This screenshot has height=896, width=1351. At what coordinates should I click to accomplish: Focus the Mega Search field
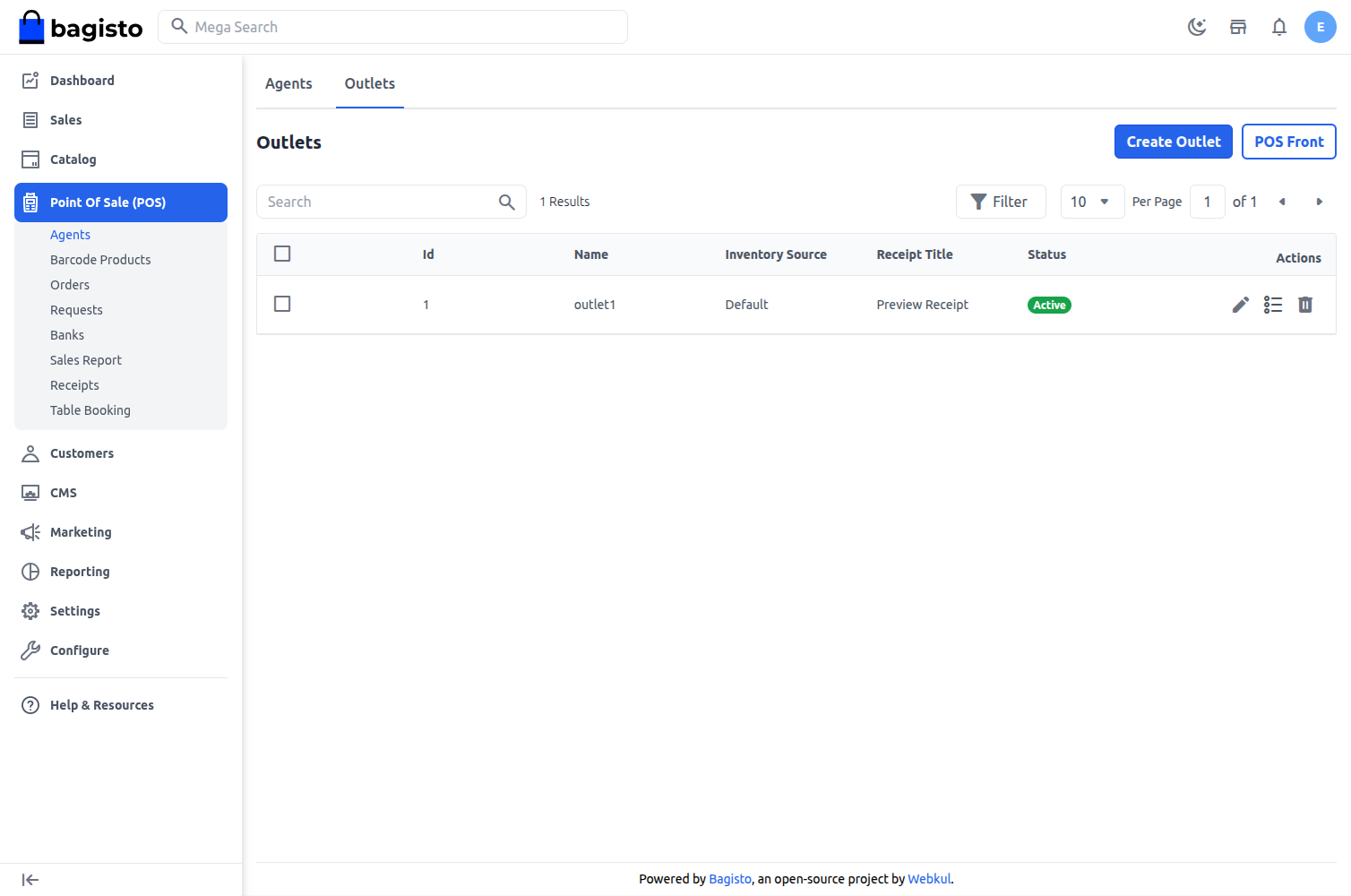pyautogui.click(x=392, y=27)
